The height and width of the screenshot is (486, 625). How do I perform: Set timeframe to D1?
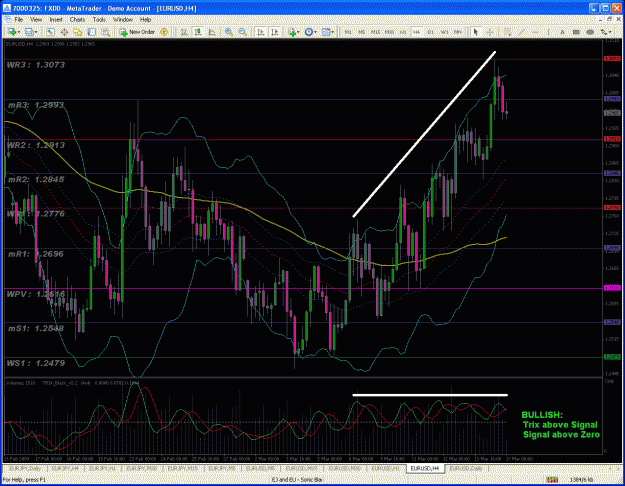[430, 32]
